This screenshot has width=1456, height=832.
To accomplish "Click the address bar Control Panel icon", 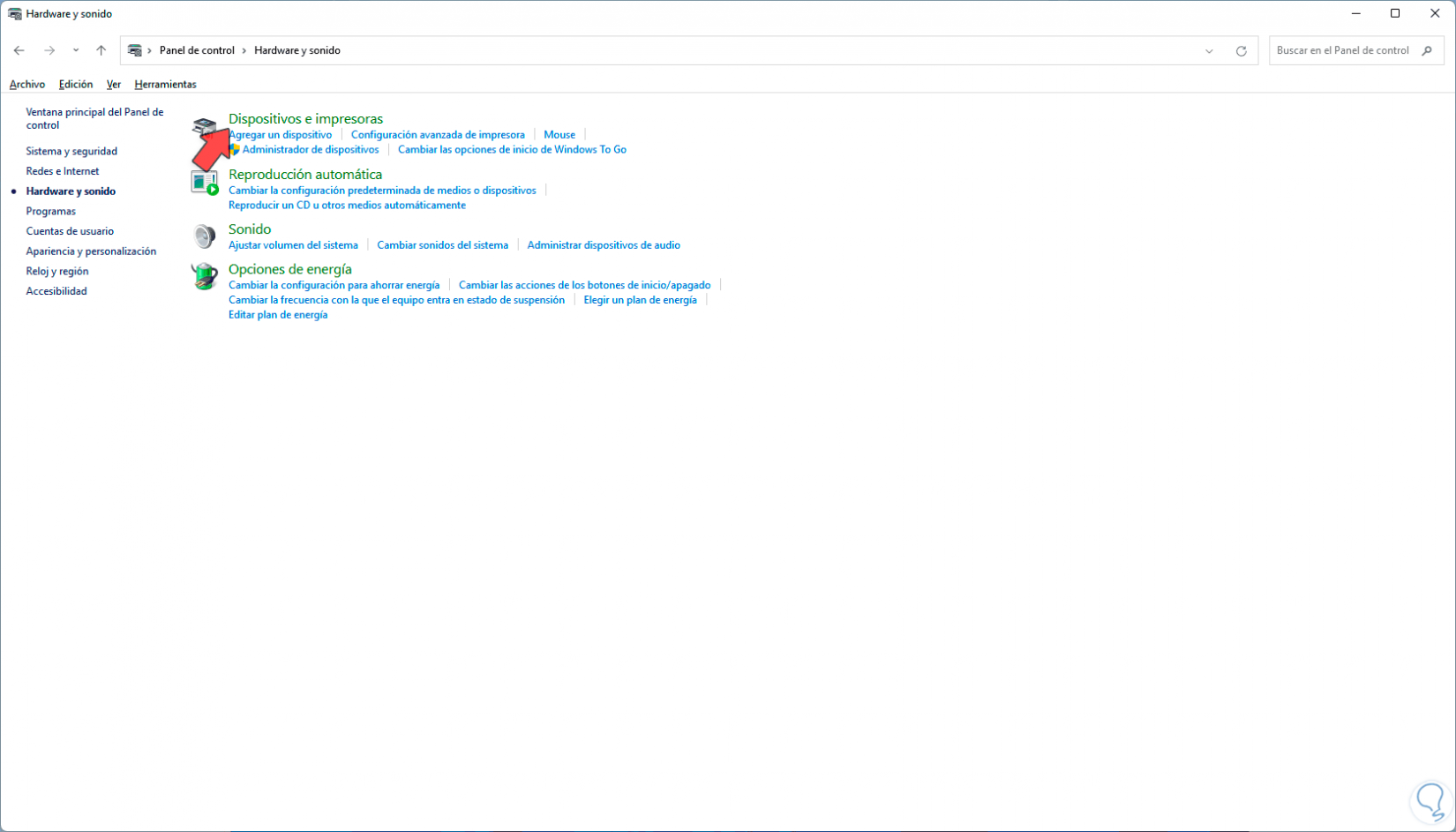I will coord(135,50).
